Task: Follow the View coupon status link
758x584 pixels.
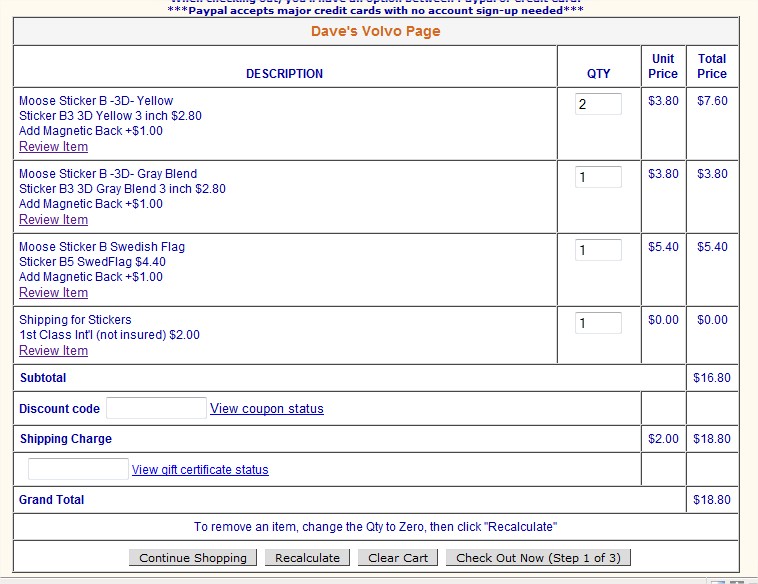Action: click(x=267, y=409)
